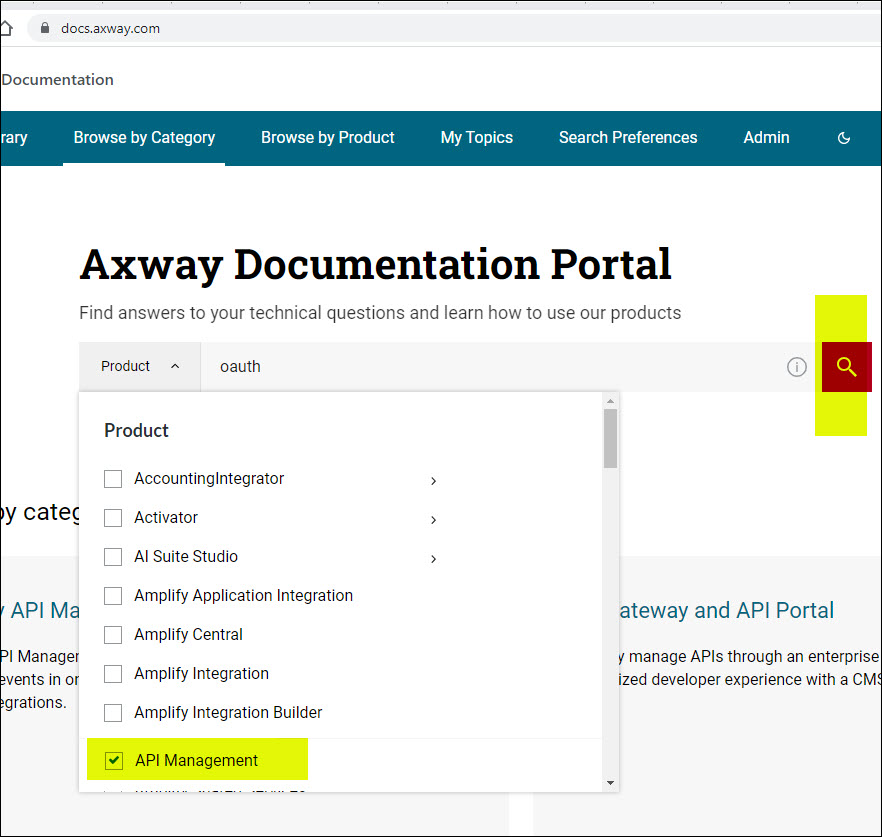882x837 pixels.
Task: Switch to the My Topics tab
Action: tap(476, 138)
